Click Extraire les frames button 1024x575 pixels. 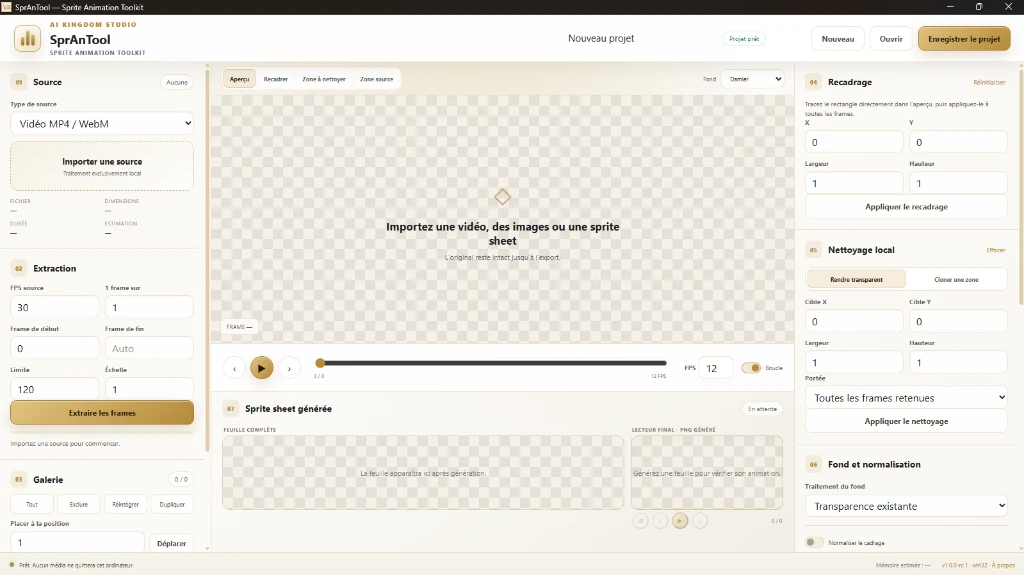(102, 413)
